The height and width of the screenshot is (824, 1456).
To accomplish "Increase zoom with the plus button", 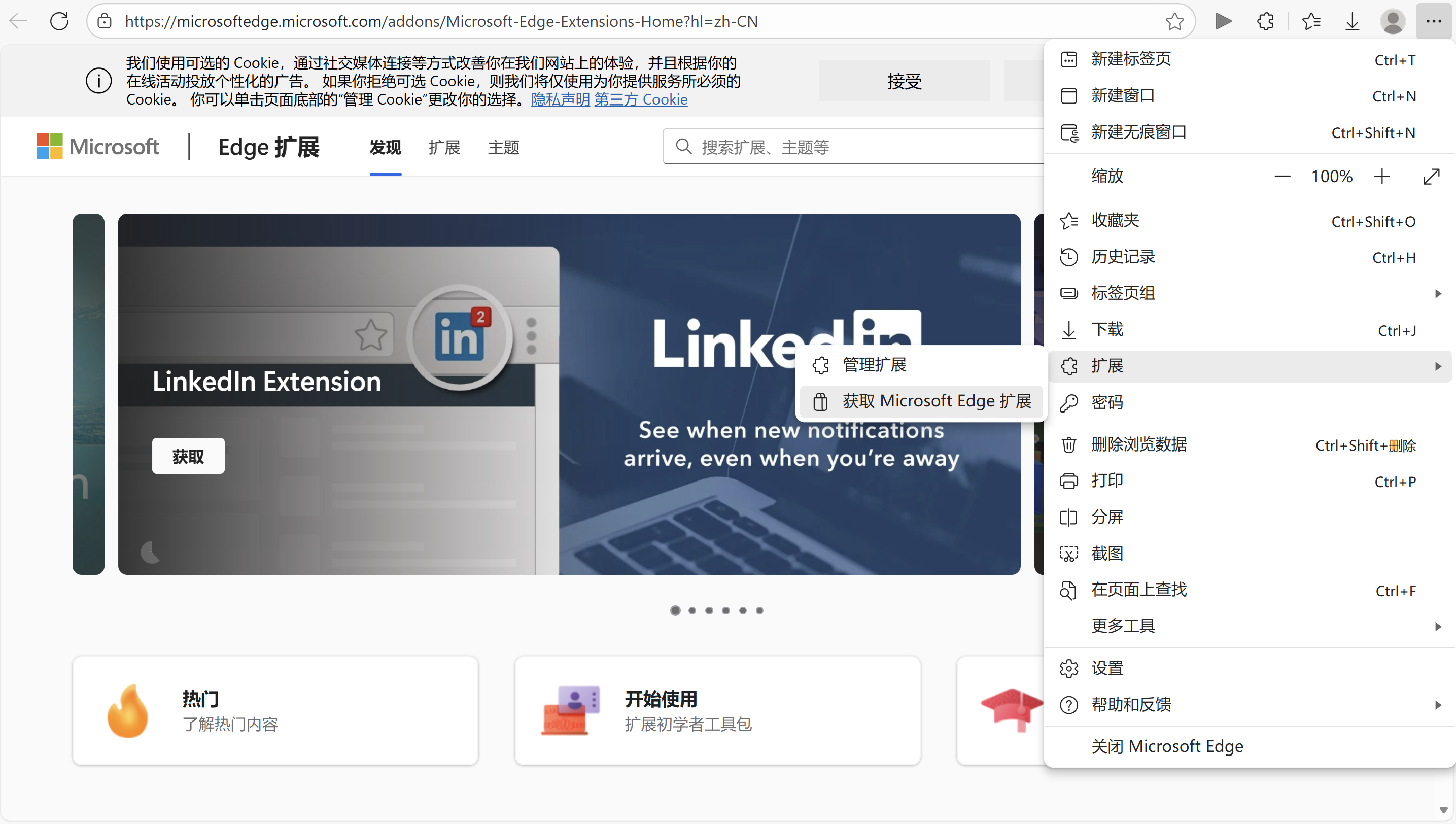I will pyautogui.click(x=1381, y=177).
